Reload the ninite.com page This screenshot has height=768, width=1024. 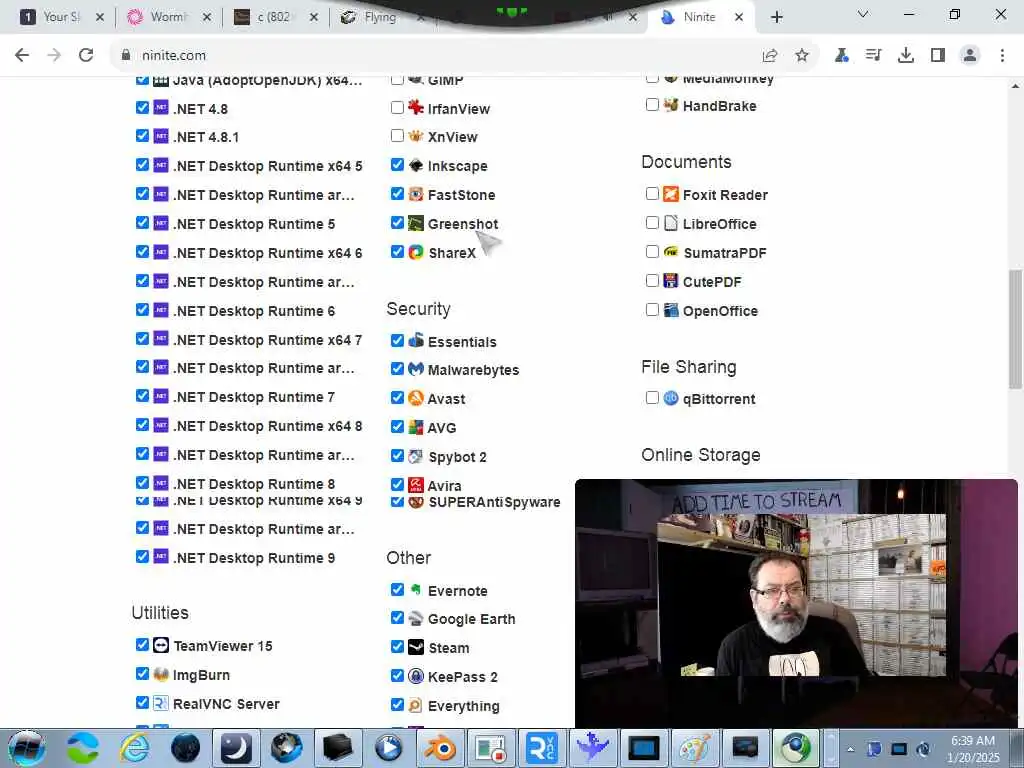(x=86, y=56)
